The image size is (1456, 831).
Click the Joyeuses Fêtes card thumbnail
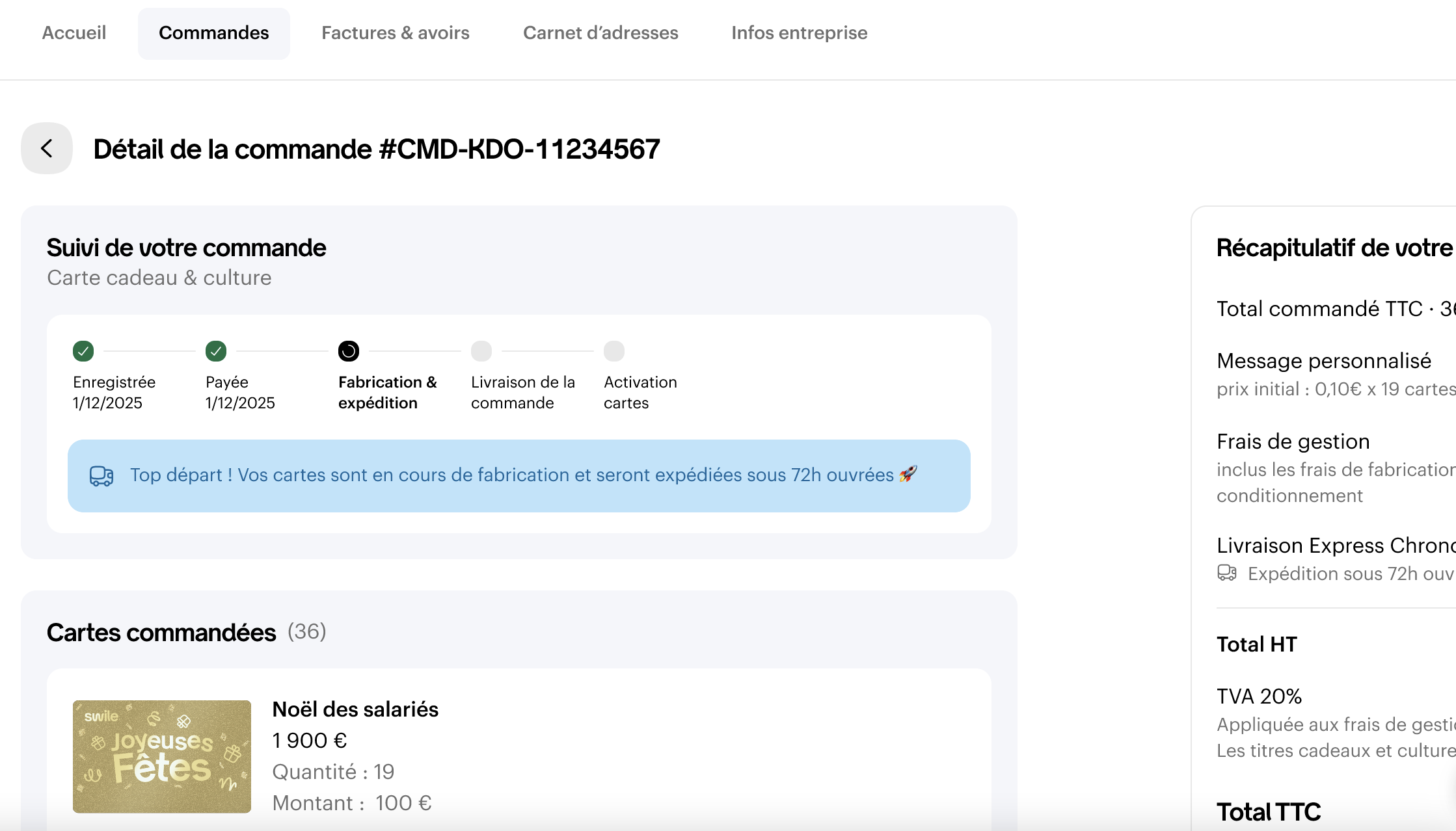point(162,756)
